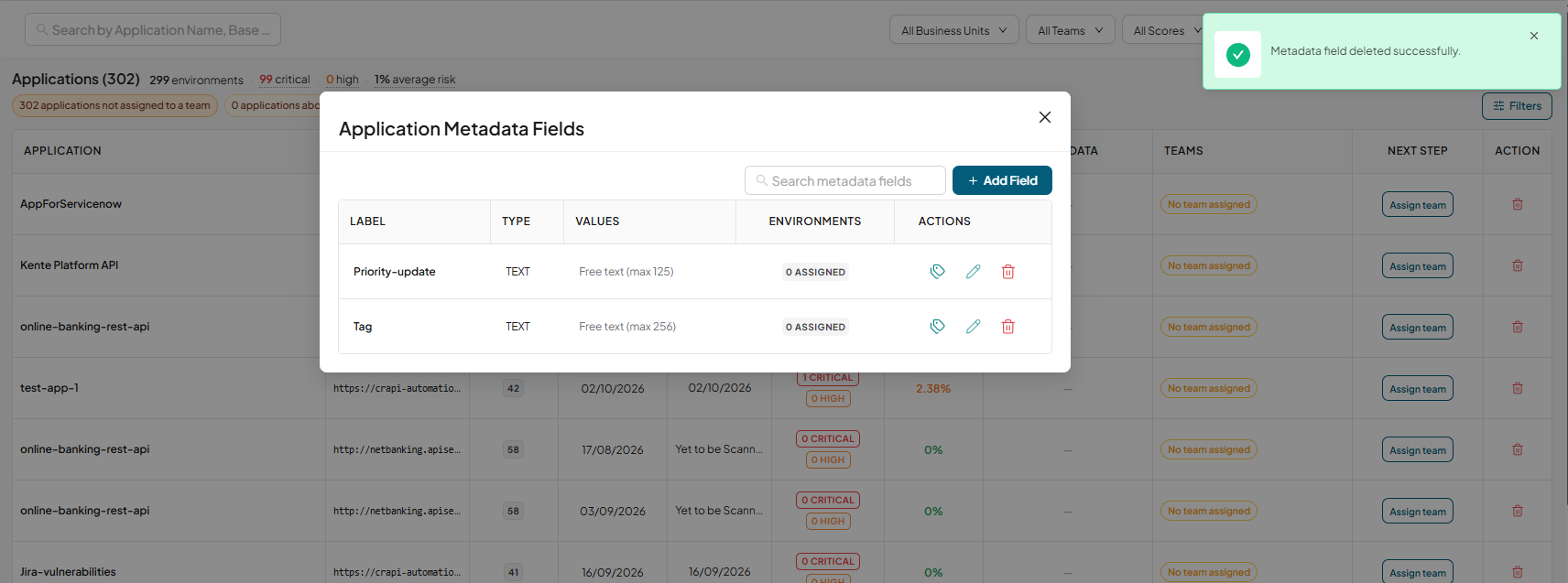Viewport: 1568px width, 583px height.
Task: Click 'No team assigned' badge for AppForServicenow
Action: point(1208,204)
